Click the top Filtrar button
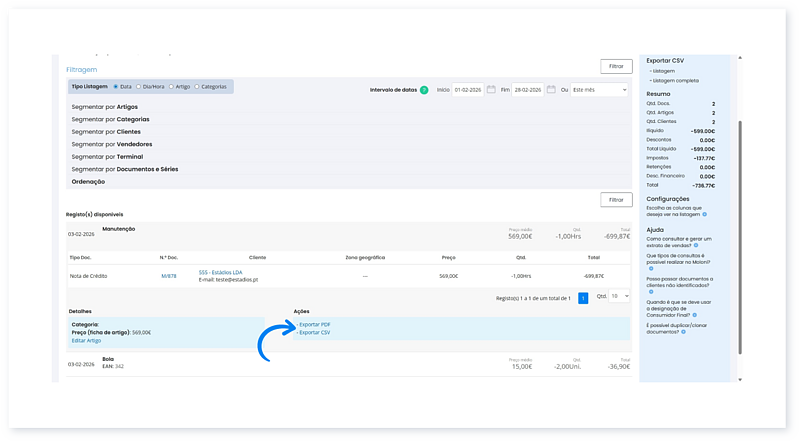The image size is (800, 442). point(616,66)
